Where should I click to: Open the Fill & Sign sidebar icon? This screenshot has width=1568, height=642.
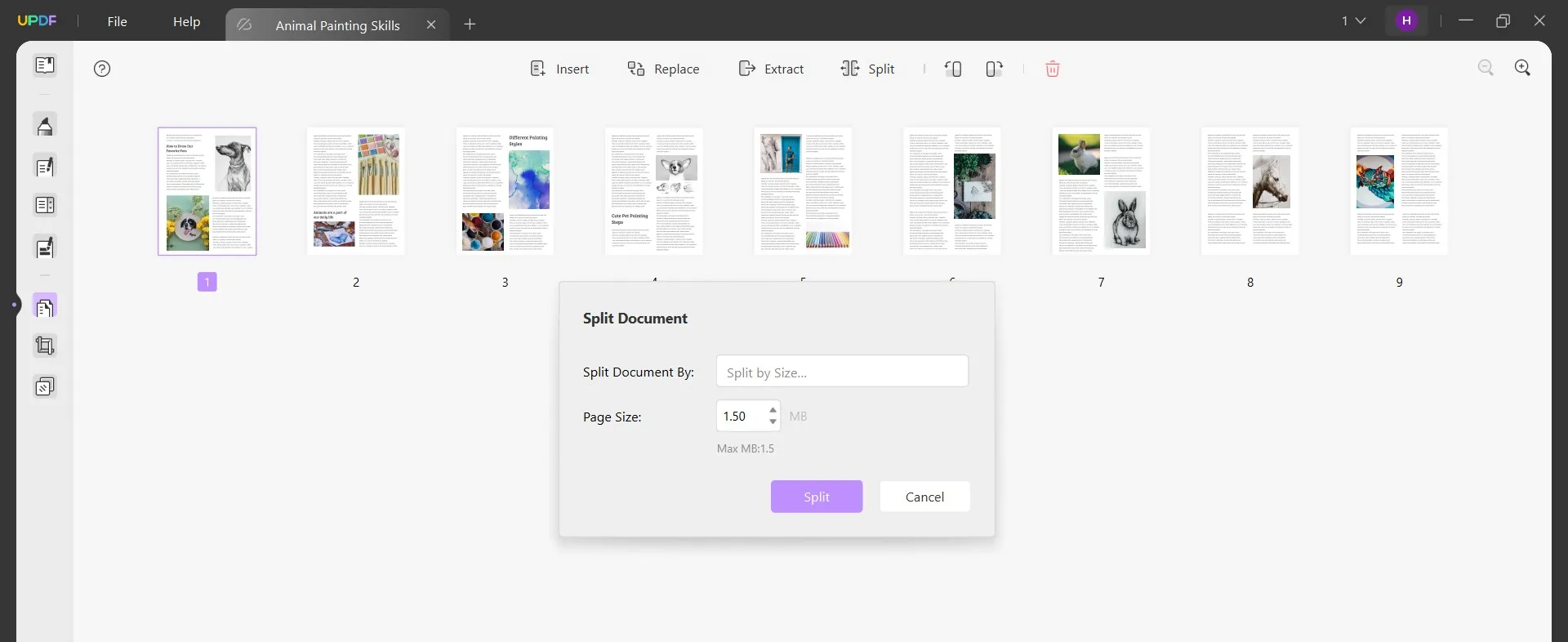click(x=45, y=247)
